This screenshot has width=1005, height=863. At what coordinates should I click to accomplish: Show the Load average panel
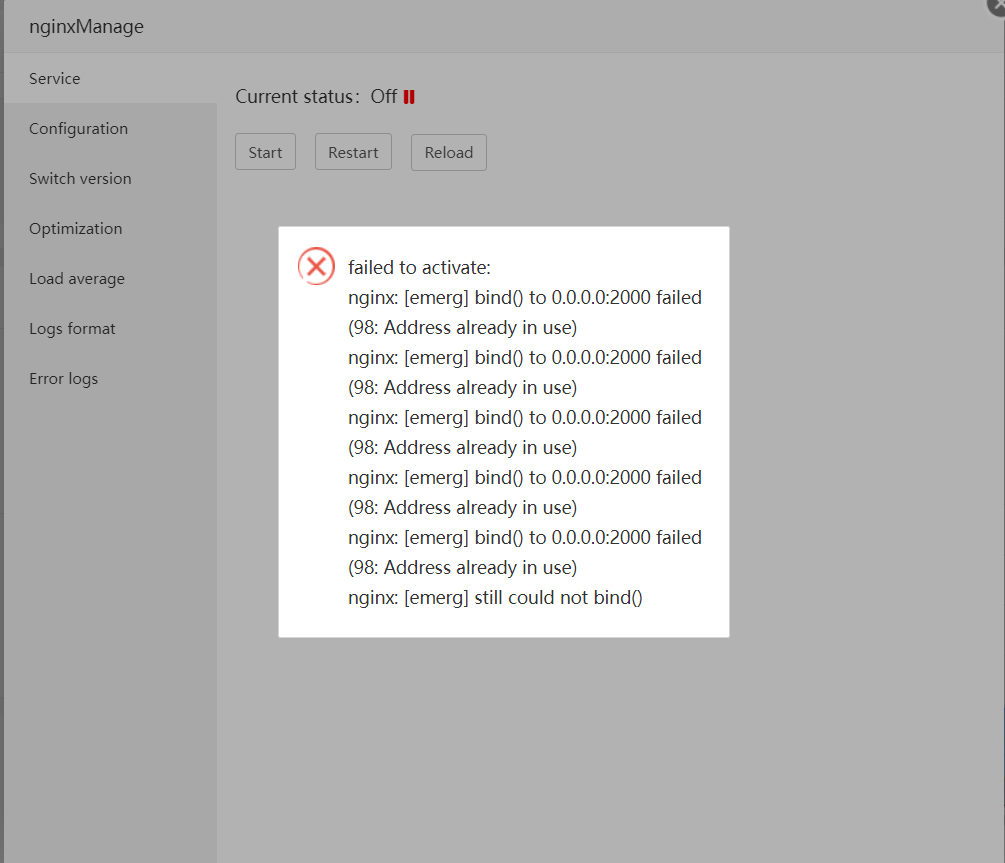click(77, 278)
